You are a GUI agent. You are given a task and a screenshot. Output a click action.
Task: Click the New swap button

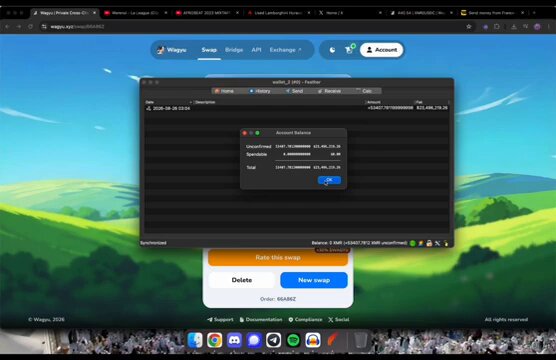click(314, 280)
